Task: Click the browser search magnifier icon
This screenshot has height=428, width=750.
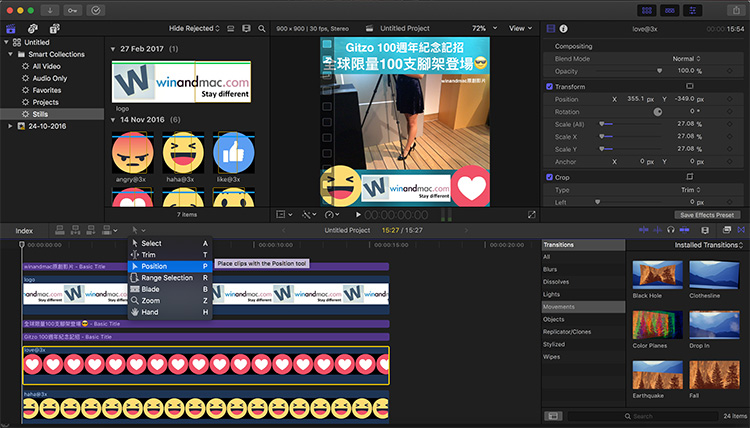Action: tap(261, 28)
